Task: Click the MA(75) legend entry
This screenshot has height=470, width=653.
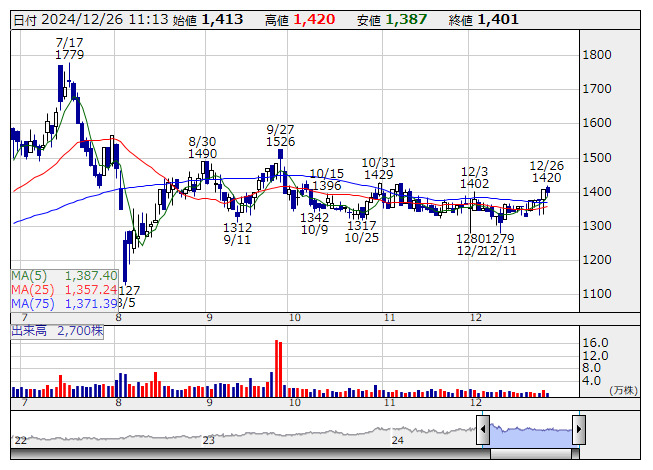Action: 64,303
